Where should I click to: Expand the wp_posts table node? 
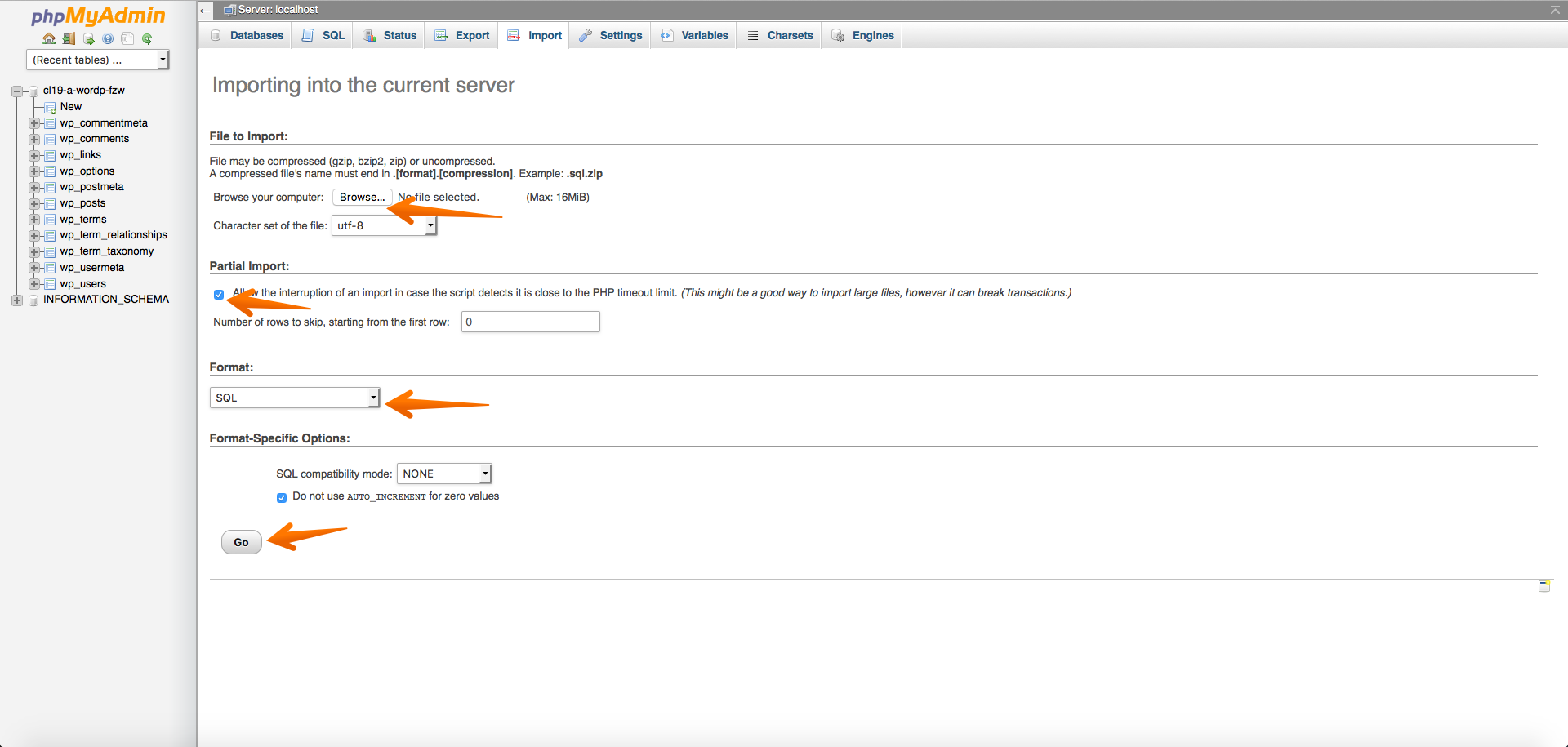pyautogui.click(x=33, y=203)
